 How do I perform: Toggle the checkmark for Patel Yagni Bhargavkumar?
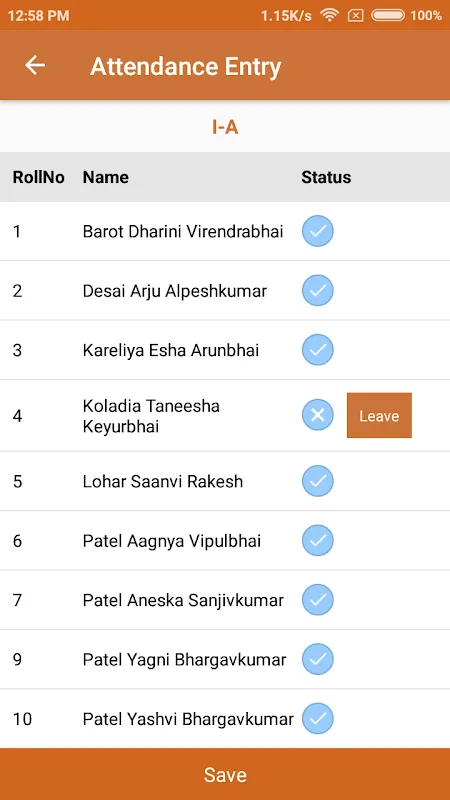(317, 659)
